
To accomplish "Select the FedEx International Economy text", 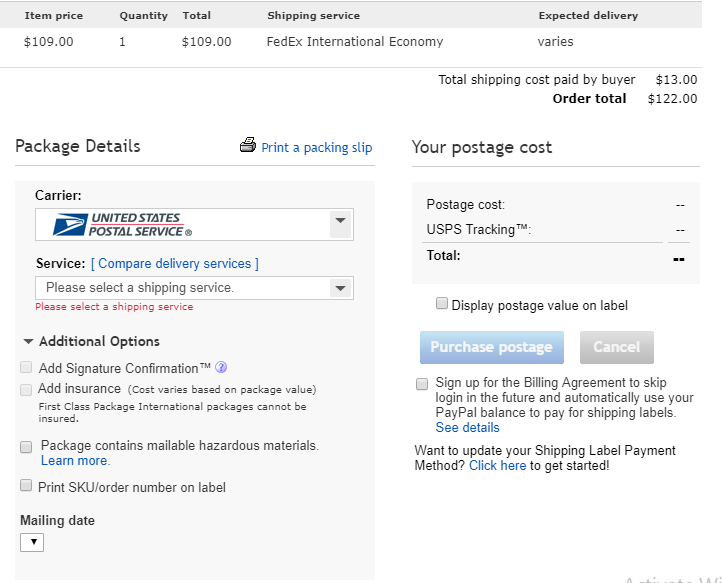I will (x=355, y=42).
